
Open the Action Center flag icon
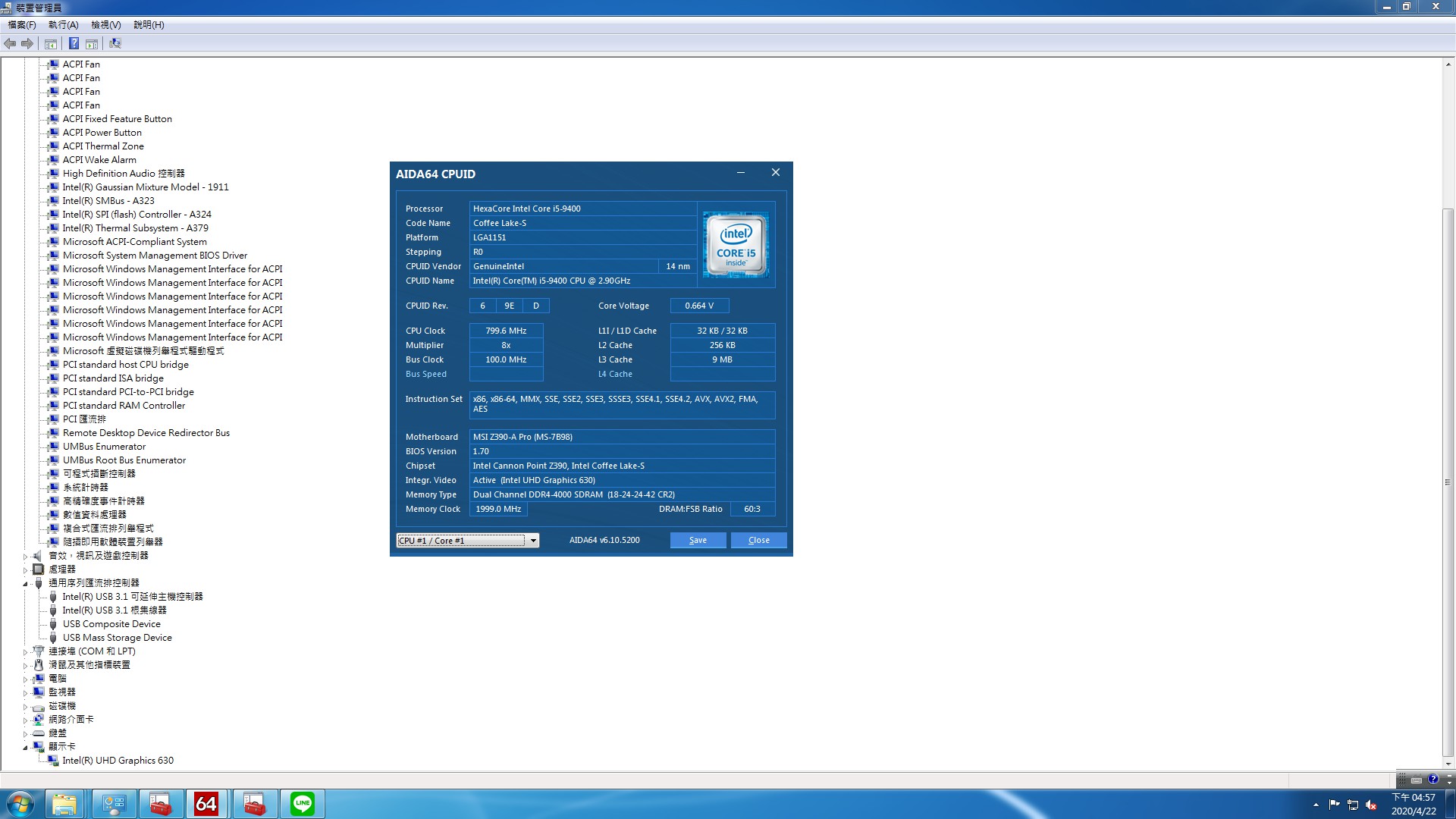pyautogui.click(x=1334, y=805)
